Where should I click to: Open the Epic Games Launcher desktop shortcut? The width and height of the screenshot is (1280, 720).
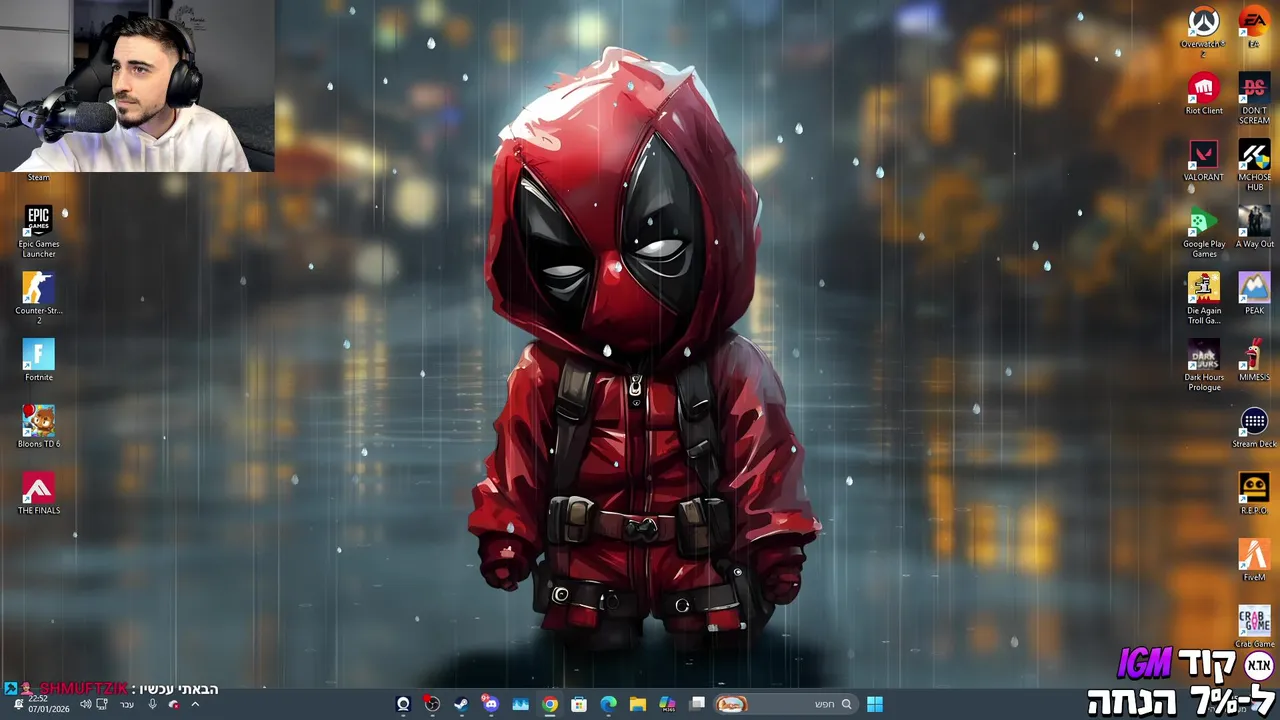[x=39, y=232]
